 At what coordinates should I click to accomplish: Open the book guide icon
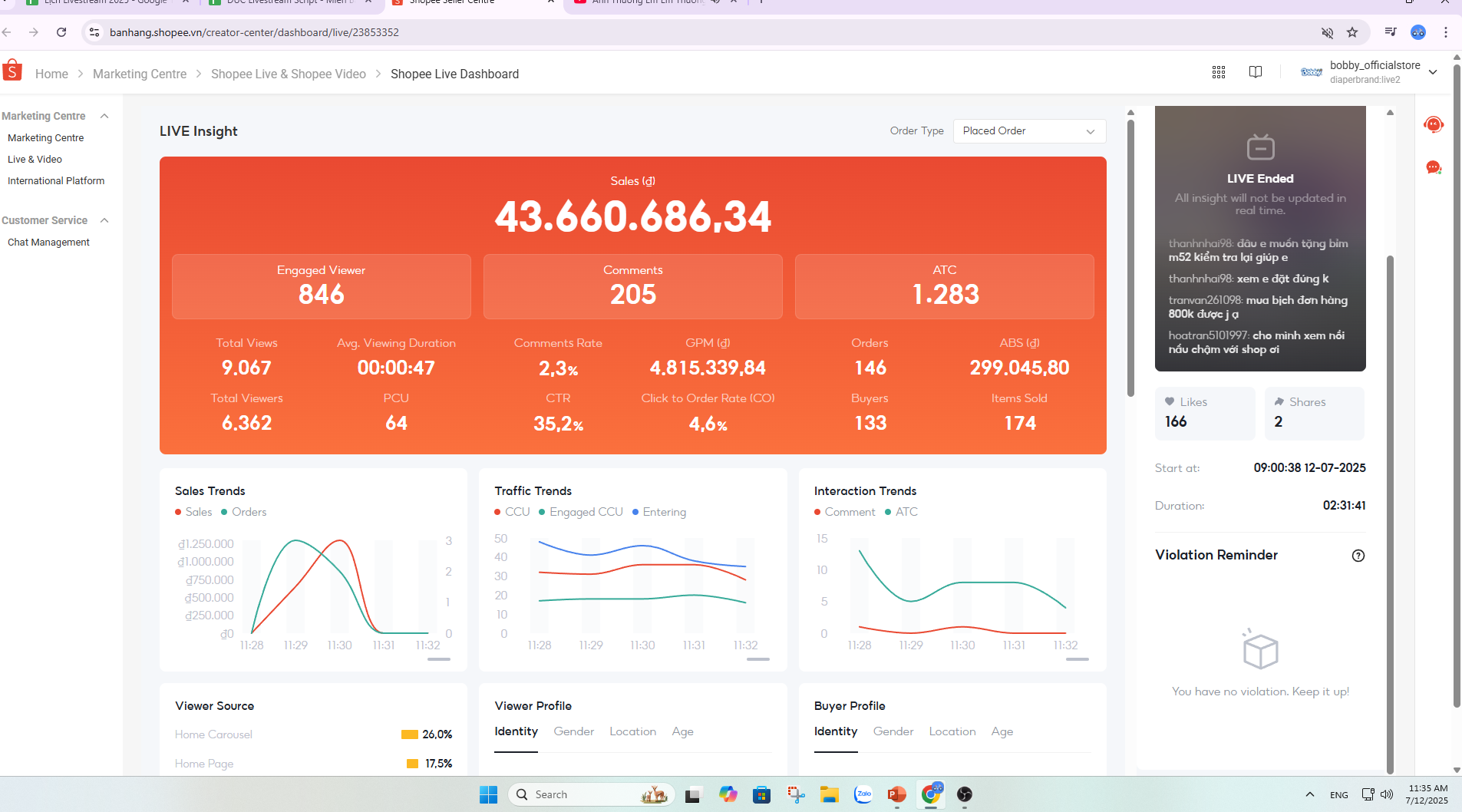1256,72
